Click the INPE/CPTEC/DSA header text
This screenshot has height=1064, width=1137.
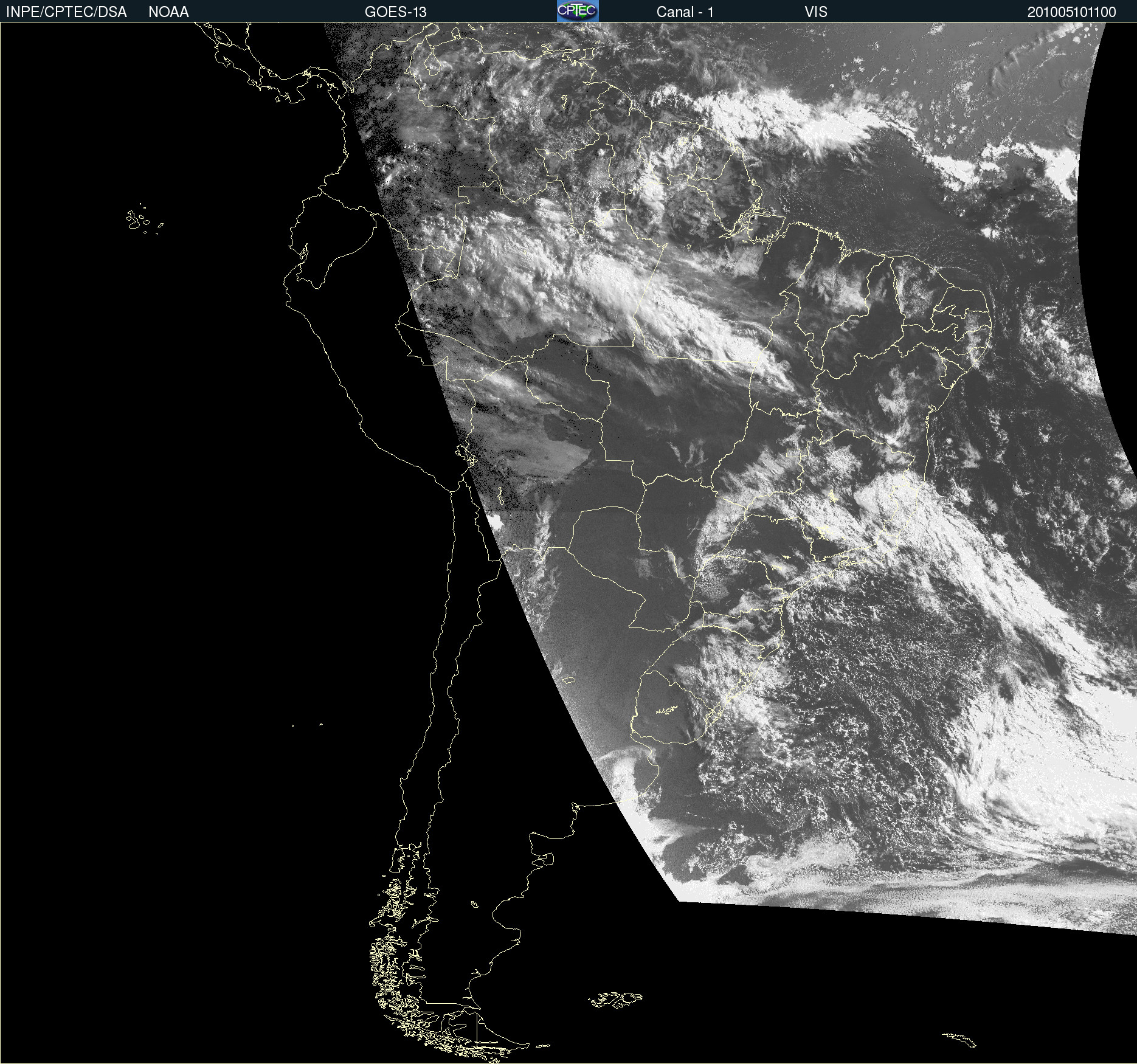pyautogui.click(x=66, y=12)
